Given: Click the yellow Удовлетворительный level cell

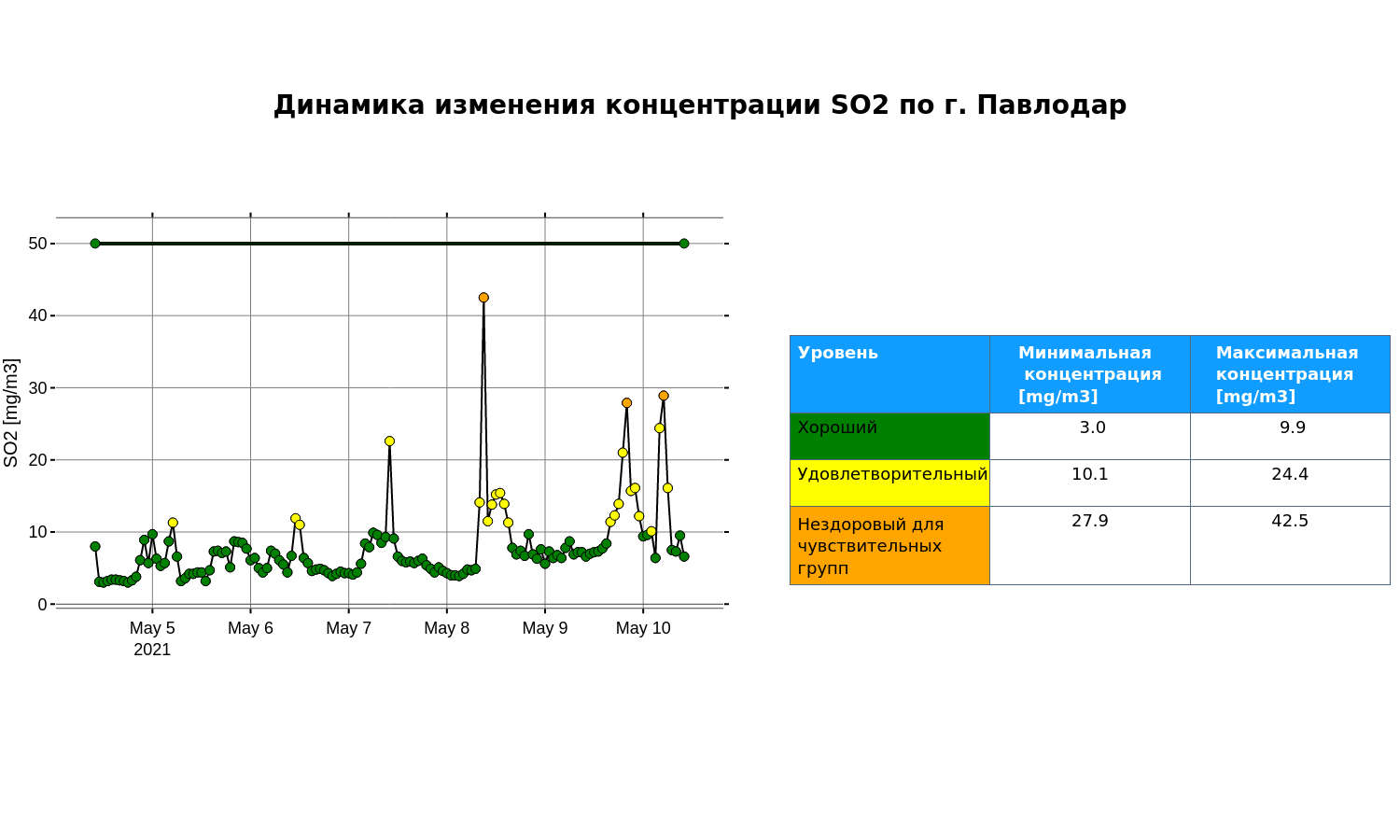Looking at the screenshot, I should click(889, 483).
